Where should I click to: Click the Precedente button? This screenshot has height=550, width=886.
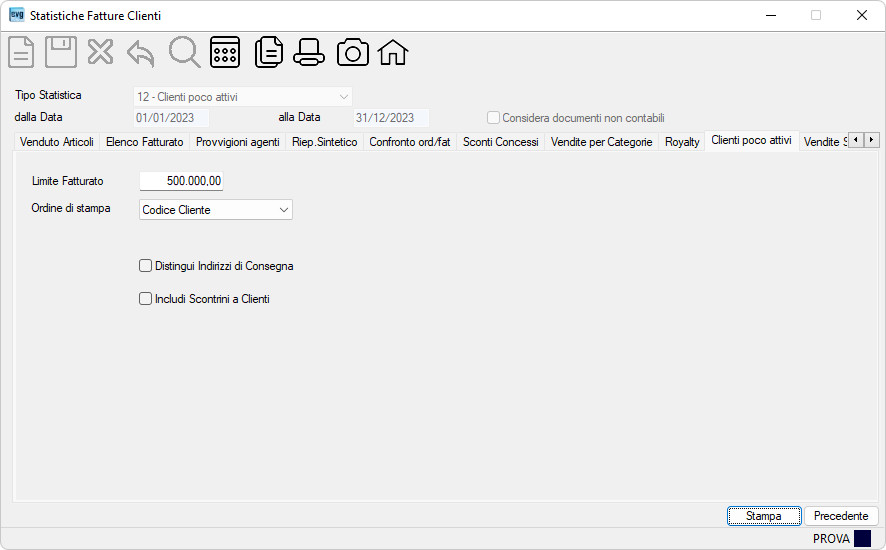pyautogui.click(x=841, y=516)
